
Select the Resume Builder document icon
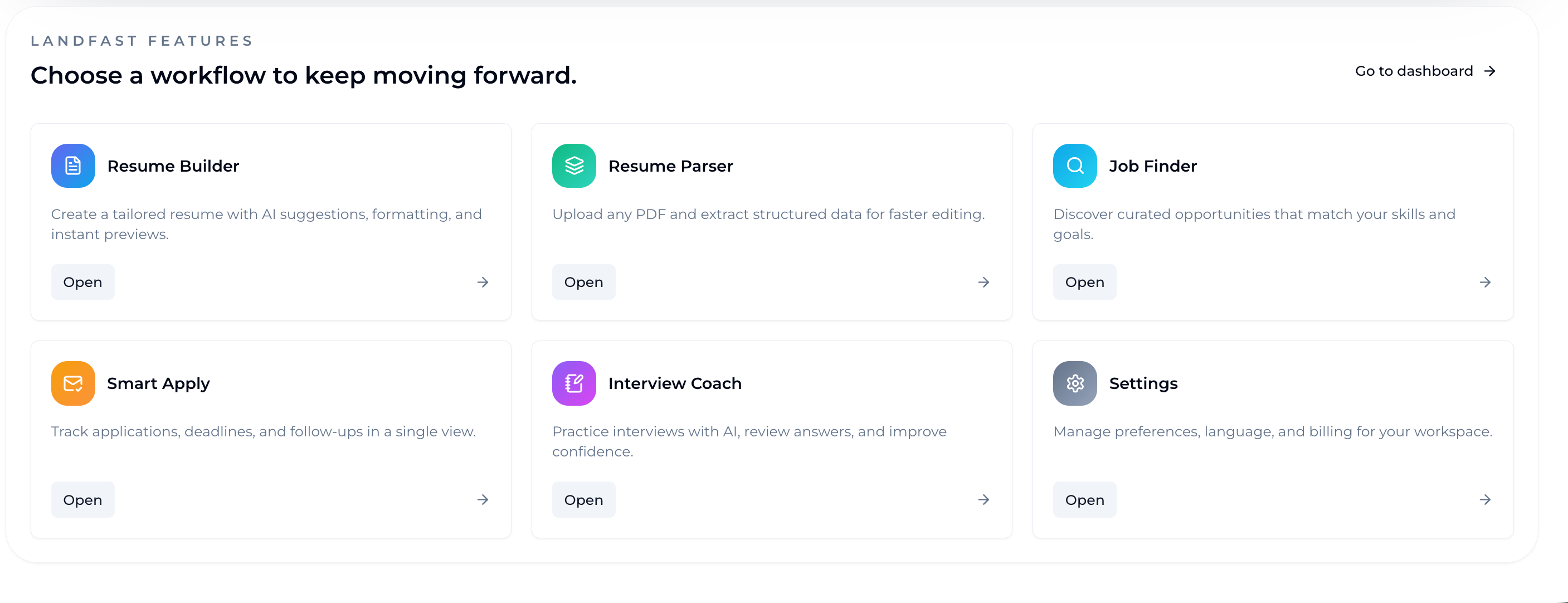[x=72, y=165]
